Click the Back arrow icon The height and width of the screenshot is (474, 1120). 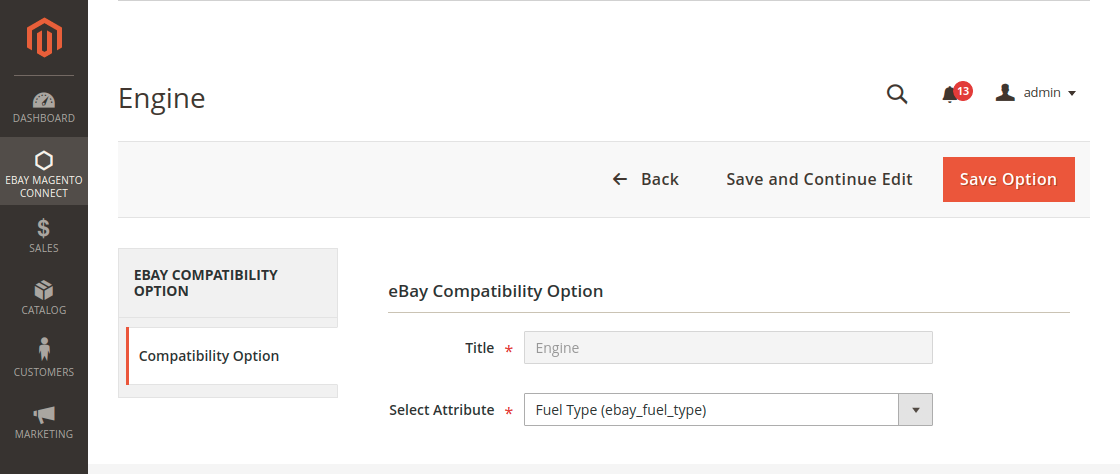point(620,180)
